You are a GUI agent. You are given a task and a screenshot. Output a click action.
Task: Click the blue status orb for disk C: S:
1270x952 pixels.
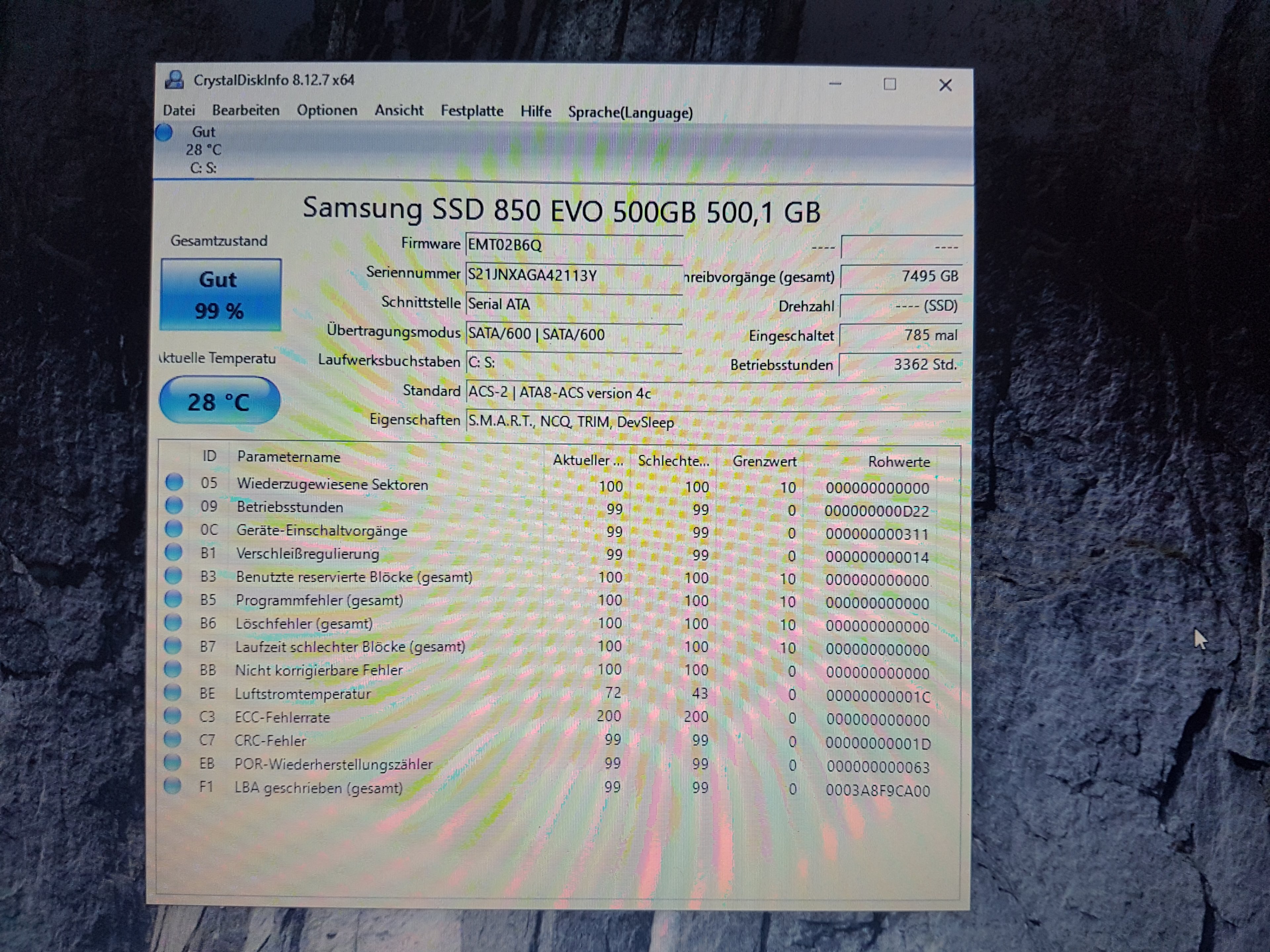164,133
